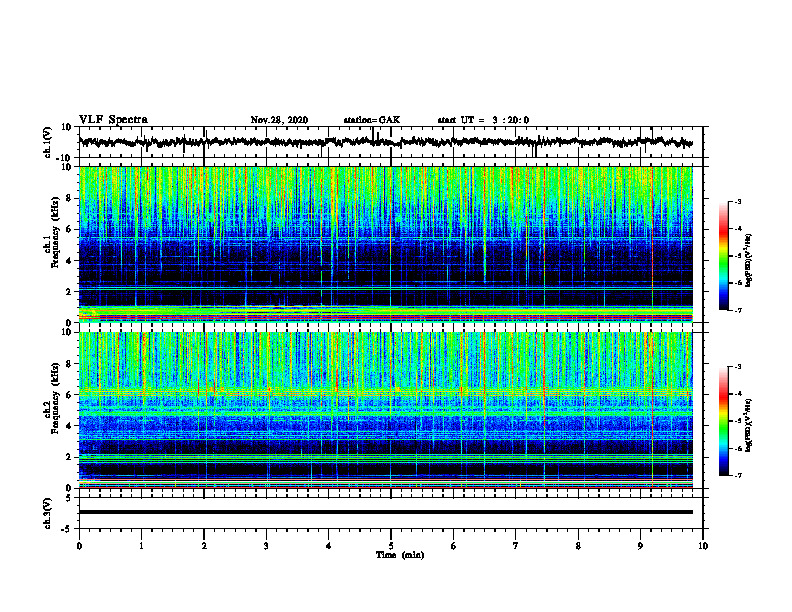The width and height of the screenshot is (792, 612).
Task: Click the '-7' label of the ch.2 color bar
Action: coord(737,475)
